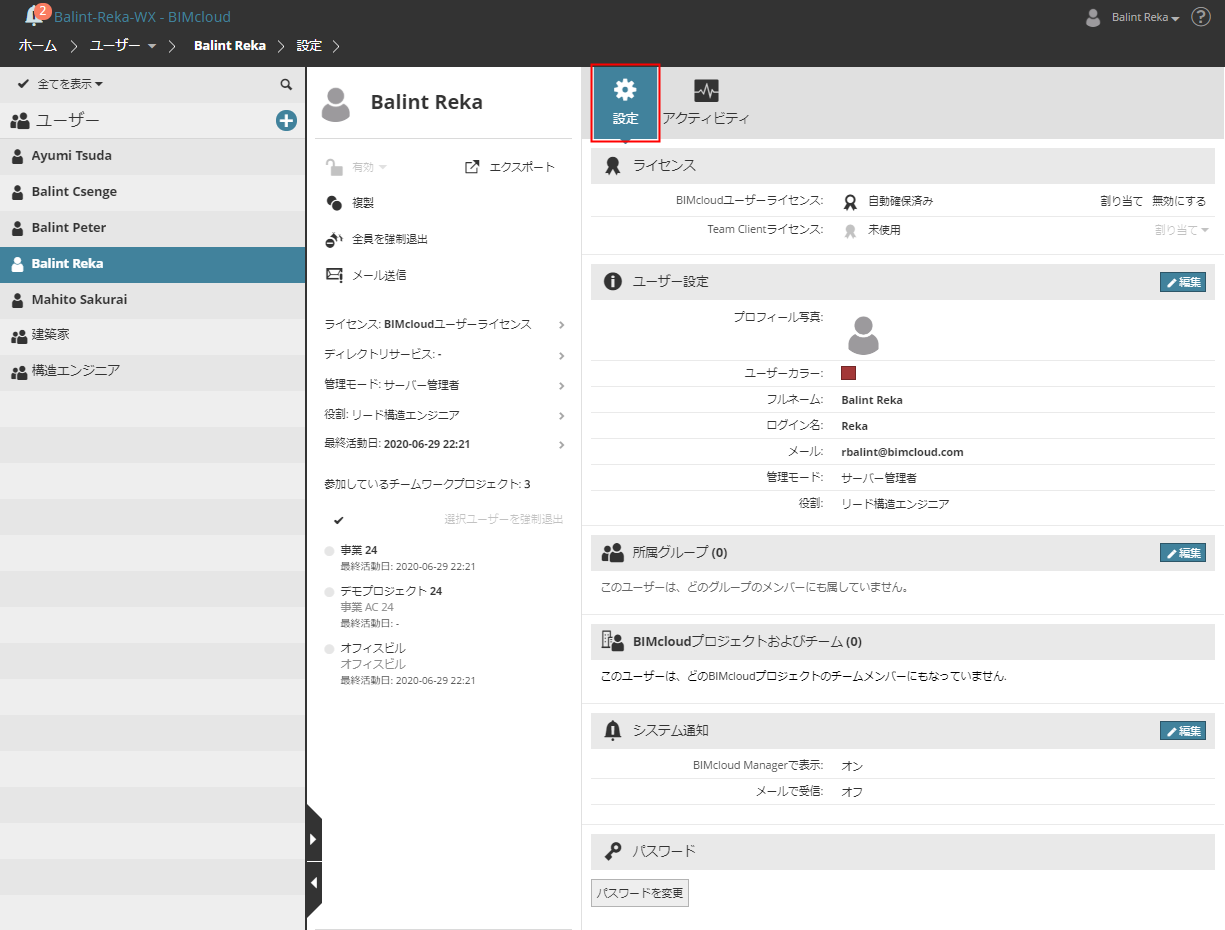
Task: Edit the 所属グループ section
Action: point(1183,553)
